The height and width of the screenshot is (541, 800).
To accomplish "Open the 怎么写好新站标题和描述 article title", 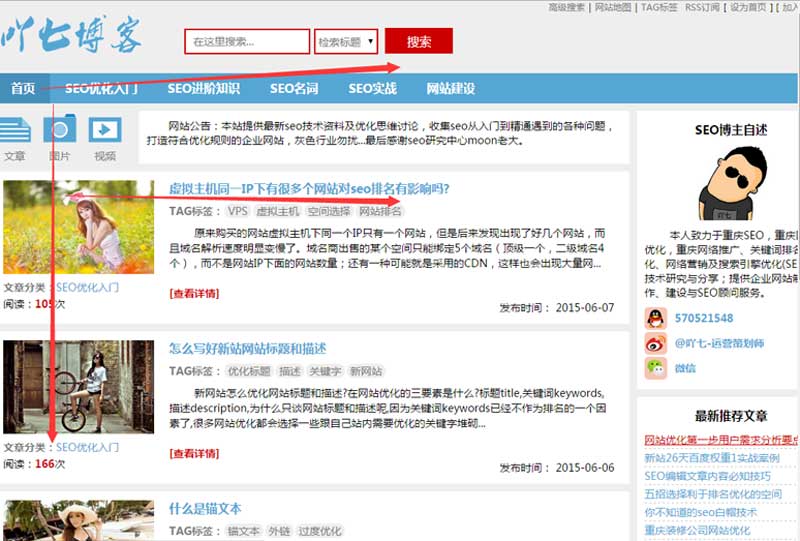I will [x=247, y=349].
